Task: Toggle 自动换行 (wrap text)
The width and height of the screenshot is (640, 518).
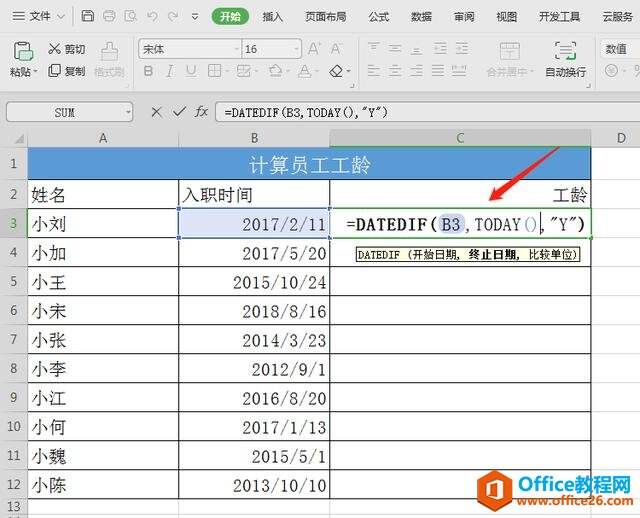Action: [565, 59]
